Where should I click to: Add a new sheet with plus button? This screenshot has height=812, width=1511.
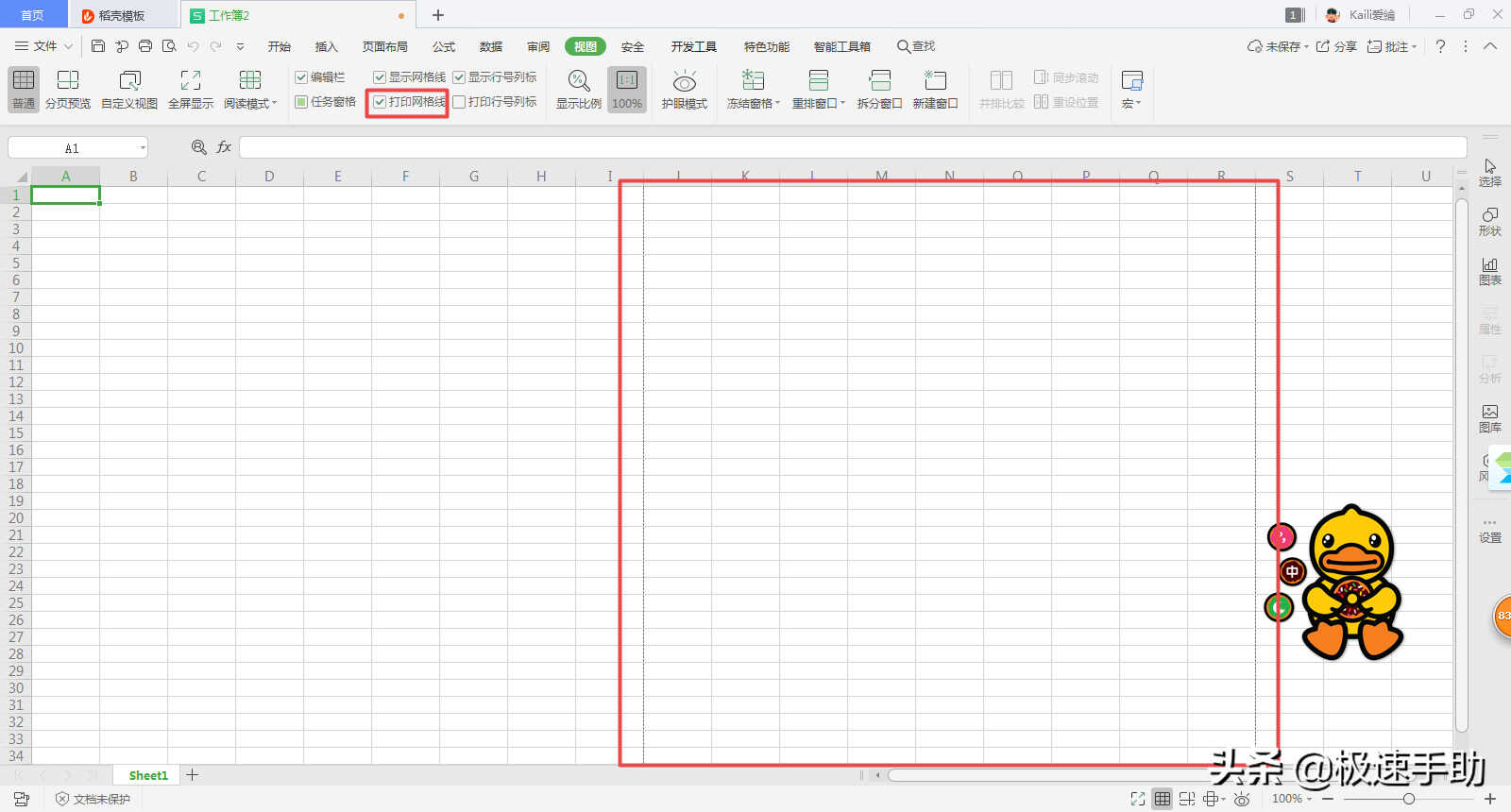(x=193, y=775)
